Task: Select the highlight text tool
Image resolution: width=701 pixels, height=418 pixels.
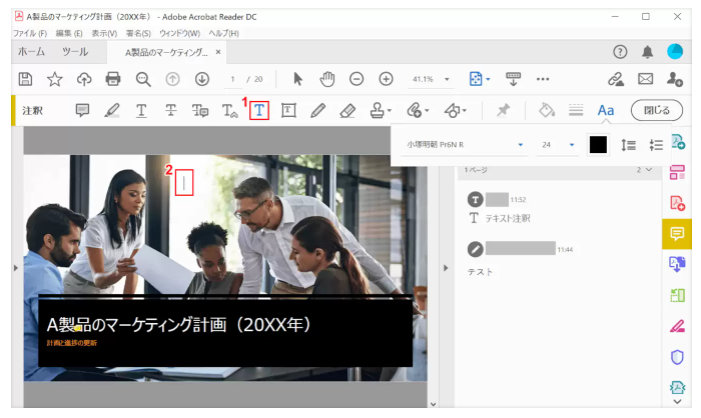Action: point(112,110)
